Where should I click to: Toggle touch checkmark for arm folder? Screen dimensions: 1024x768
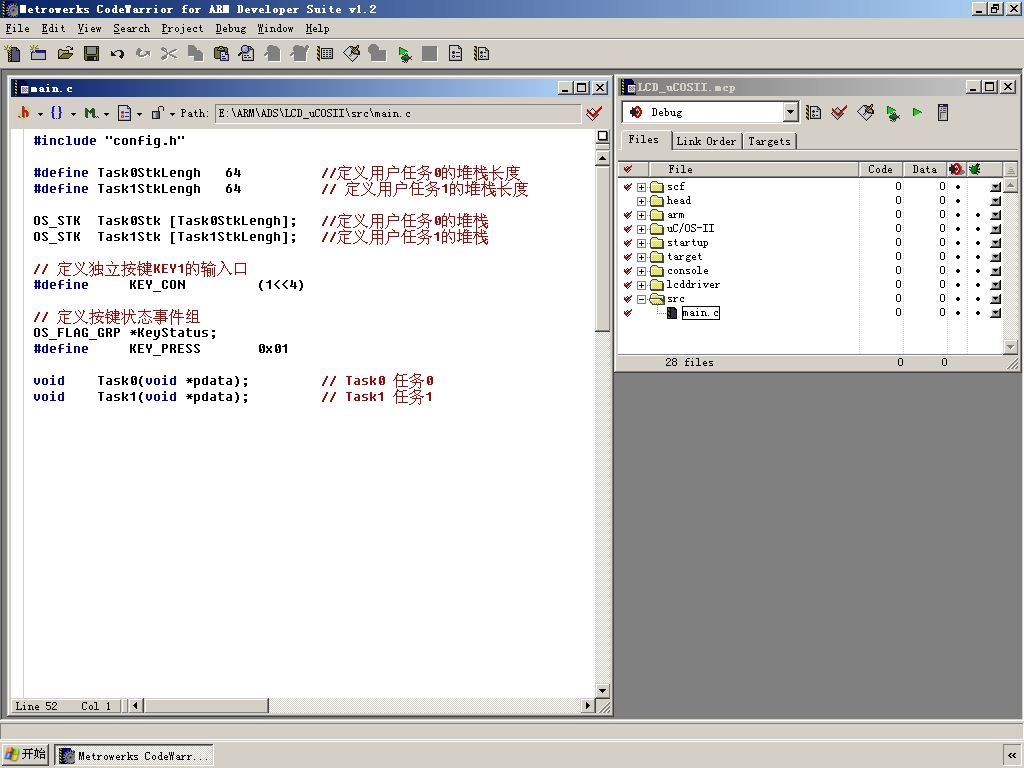click(628, 215)
